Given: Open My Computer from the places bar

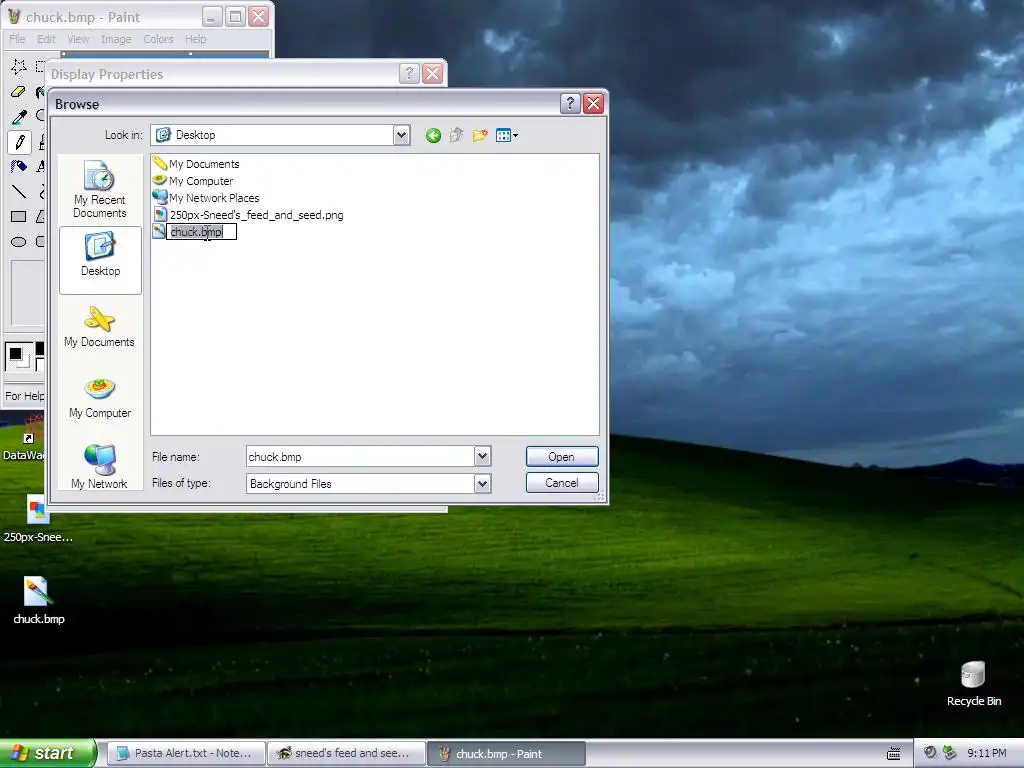Looking at the screenshot, I should [99, 398].
